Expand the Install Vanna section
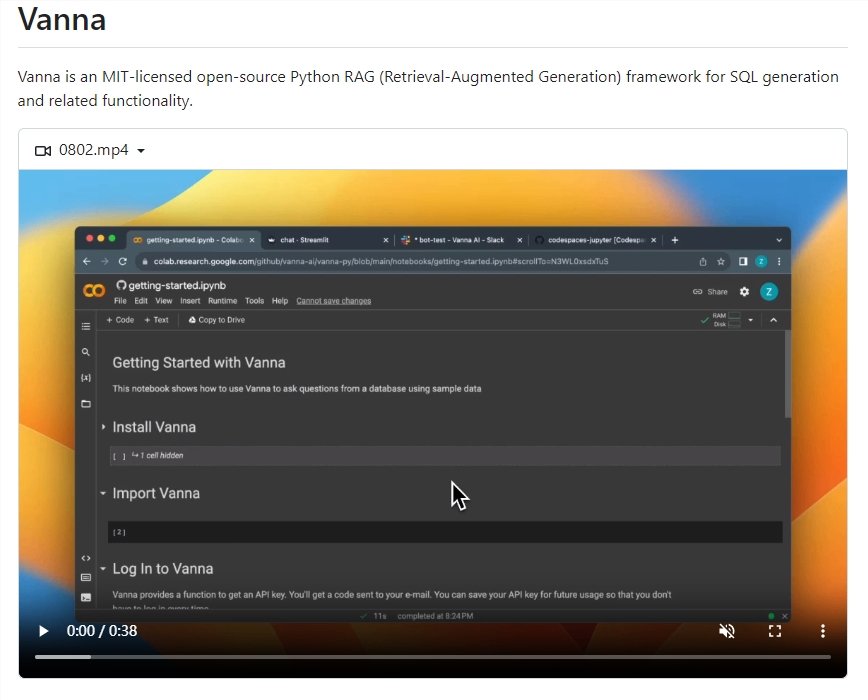The image size is (868, 700). [x=103, y=427]
